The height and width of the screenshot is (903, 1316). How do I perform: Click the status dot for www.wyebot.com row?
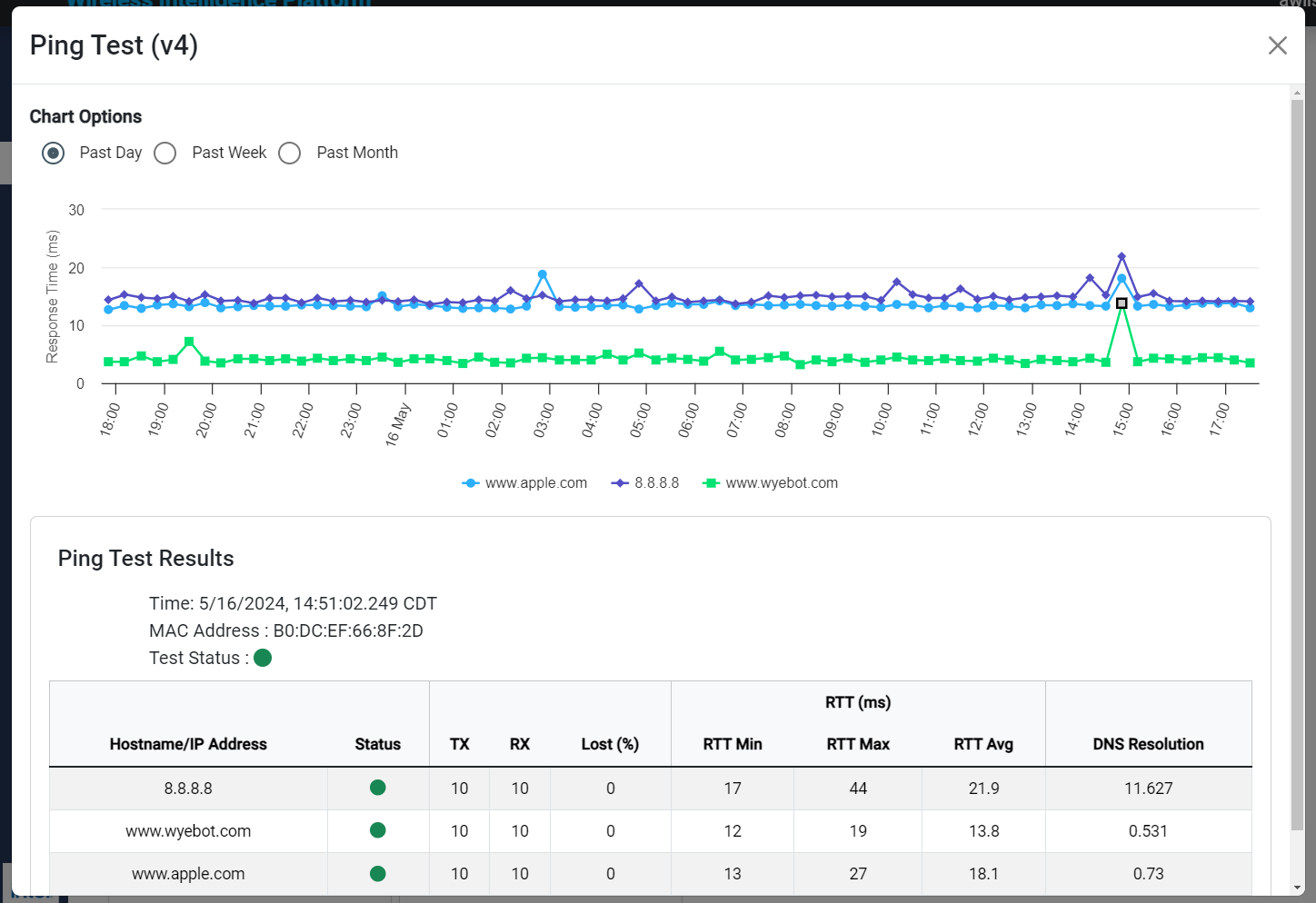[378, 830]
